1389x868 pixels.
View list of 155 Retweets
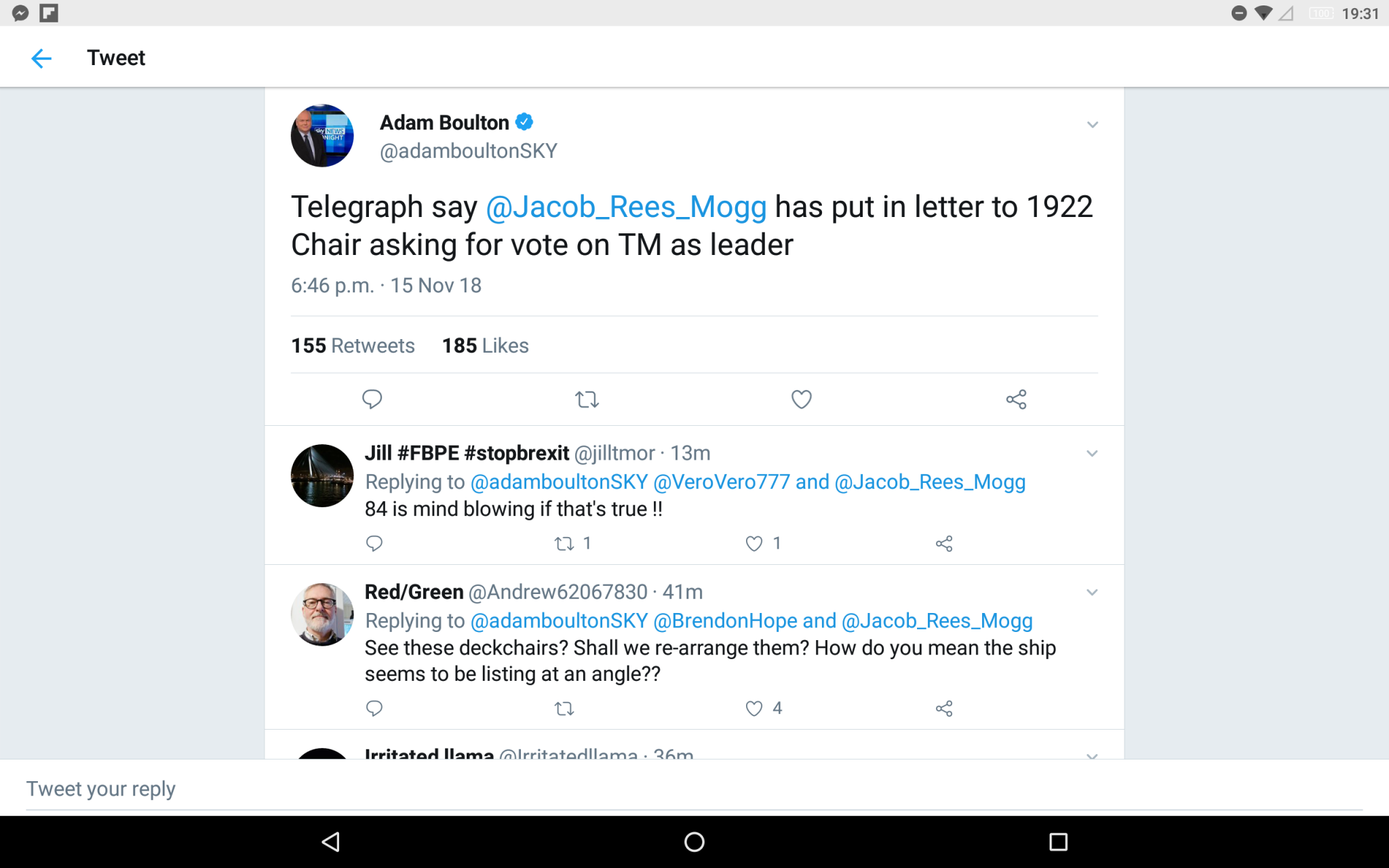[x=352, y=345]
